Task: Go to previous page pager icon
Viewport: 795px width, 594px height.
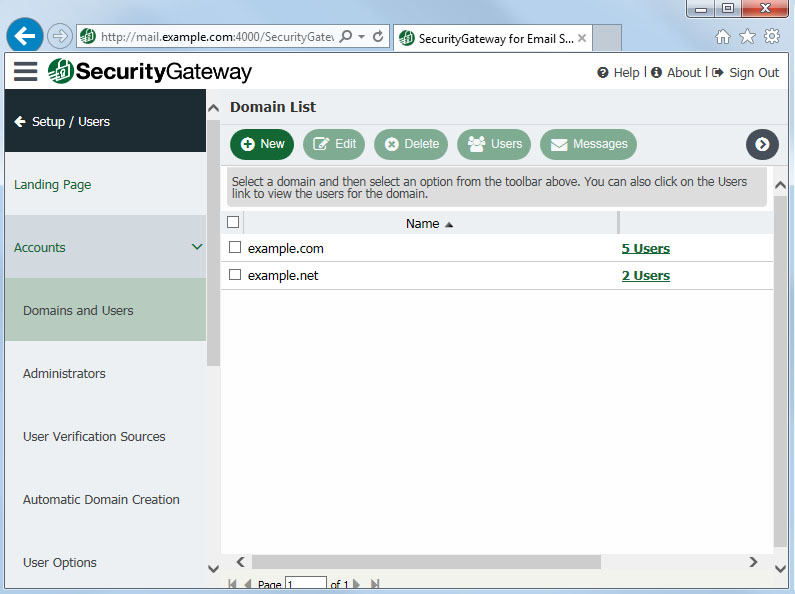Action: point(248,584)
